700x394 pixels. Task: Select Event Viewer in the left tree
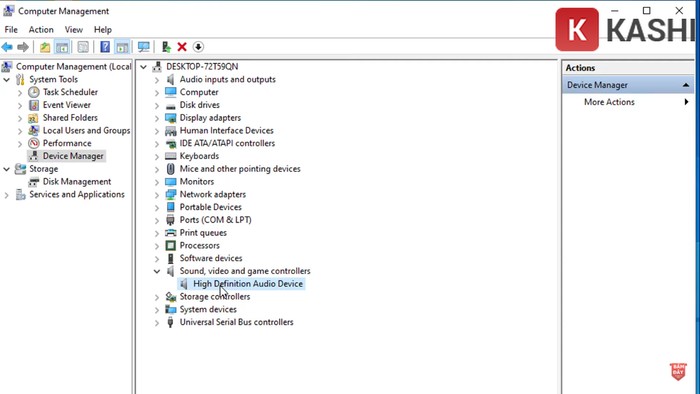[x=67, y=105]
